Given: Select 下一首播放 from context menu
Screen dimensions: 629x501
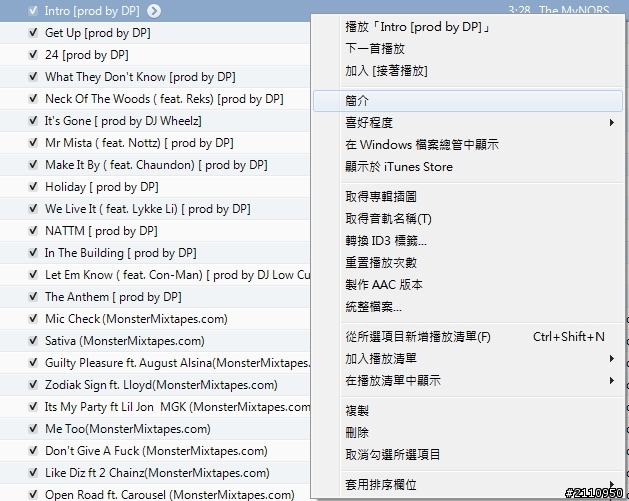Looking at the screenshot, I should [x=468, y=49].
